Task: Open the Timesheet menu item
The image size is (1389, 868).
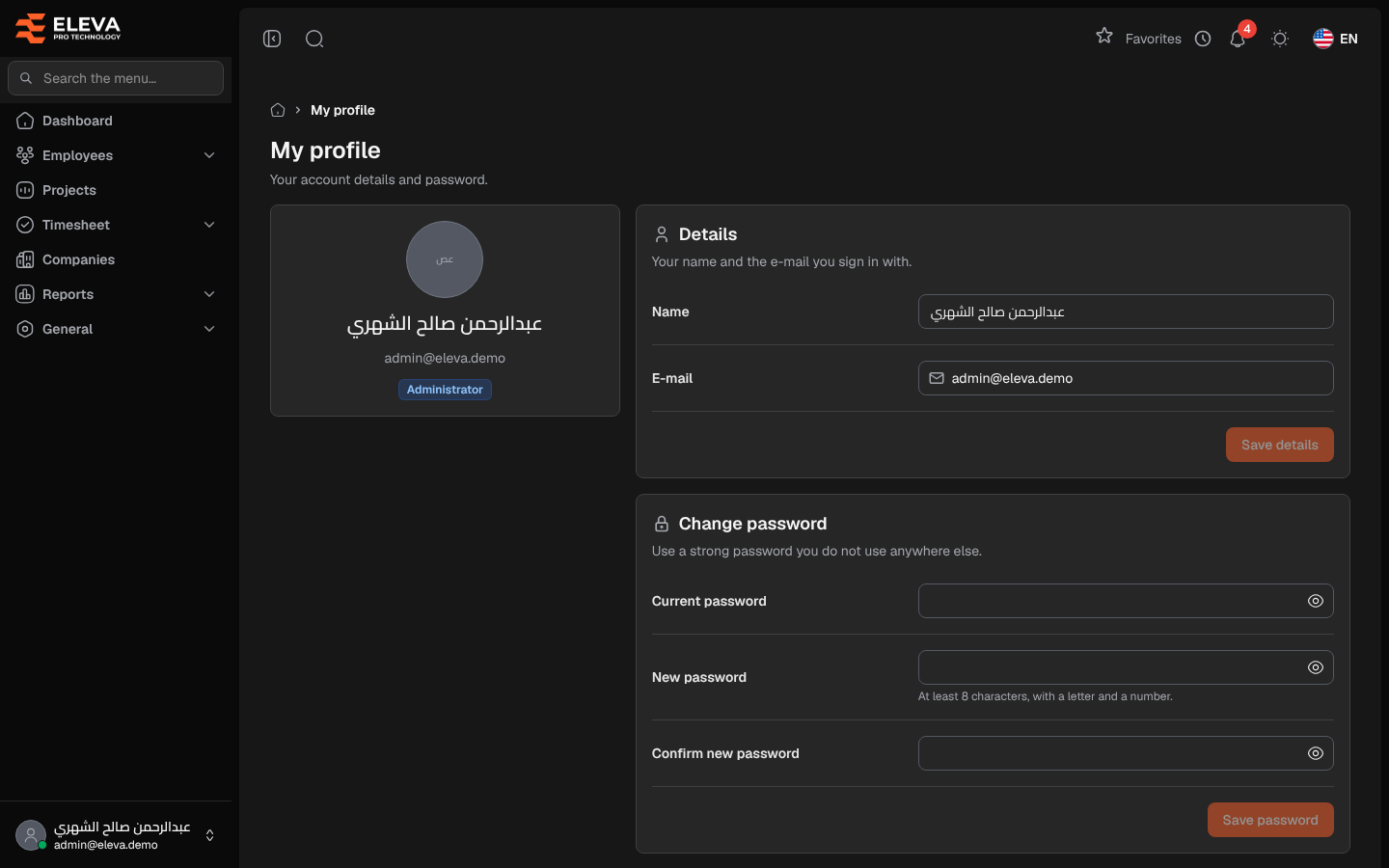Action: click(x=116, y=225)
